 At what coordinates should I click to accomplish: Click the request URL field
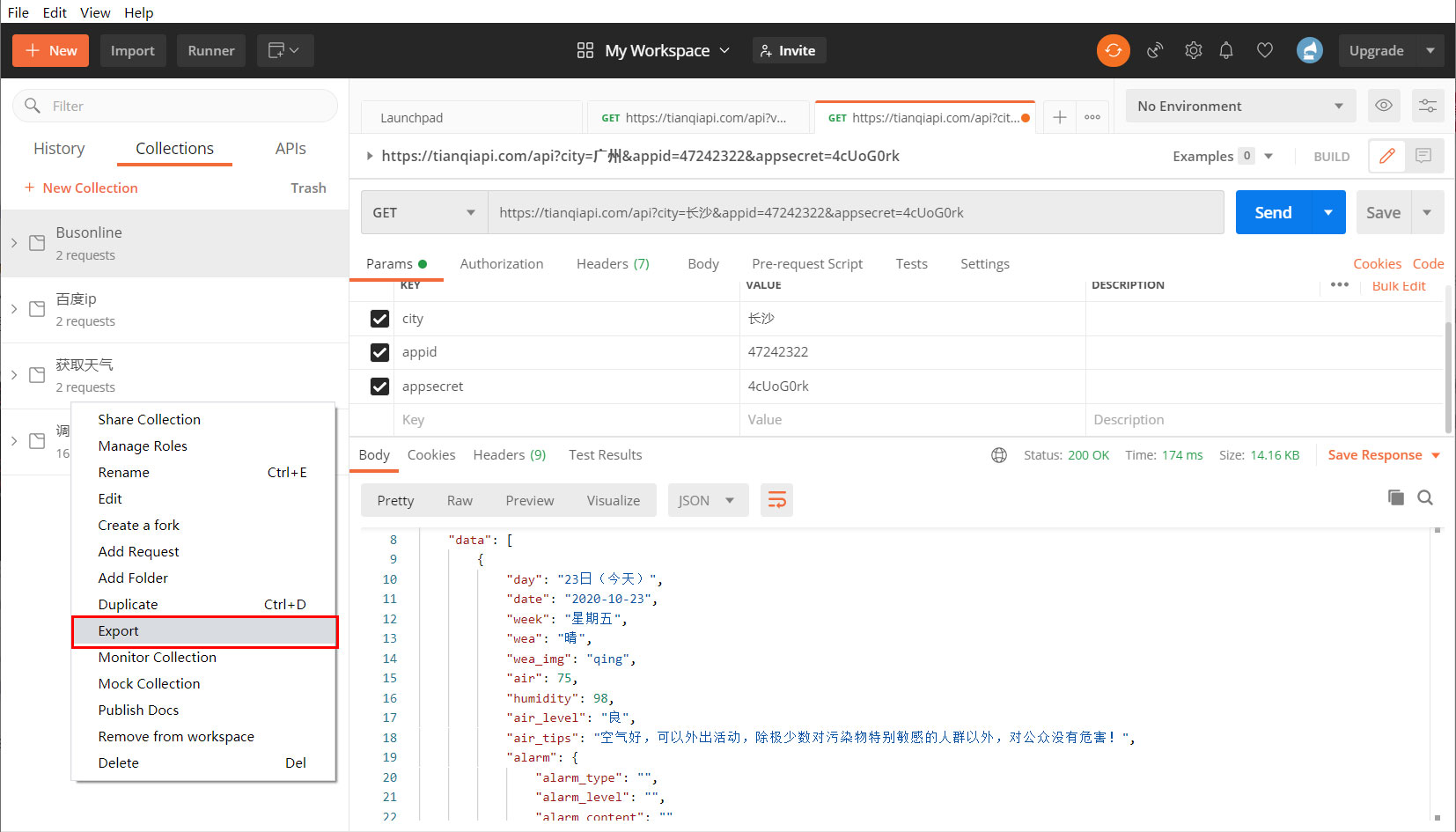click(856, 212)
